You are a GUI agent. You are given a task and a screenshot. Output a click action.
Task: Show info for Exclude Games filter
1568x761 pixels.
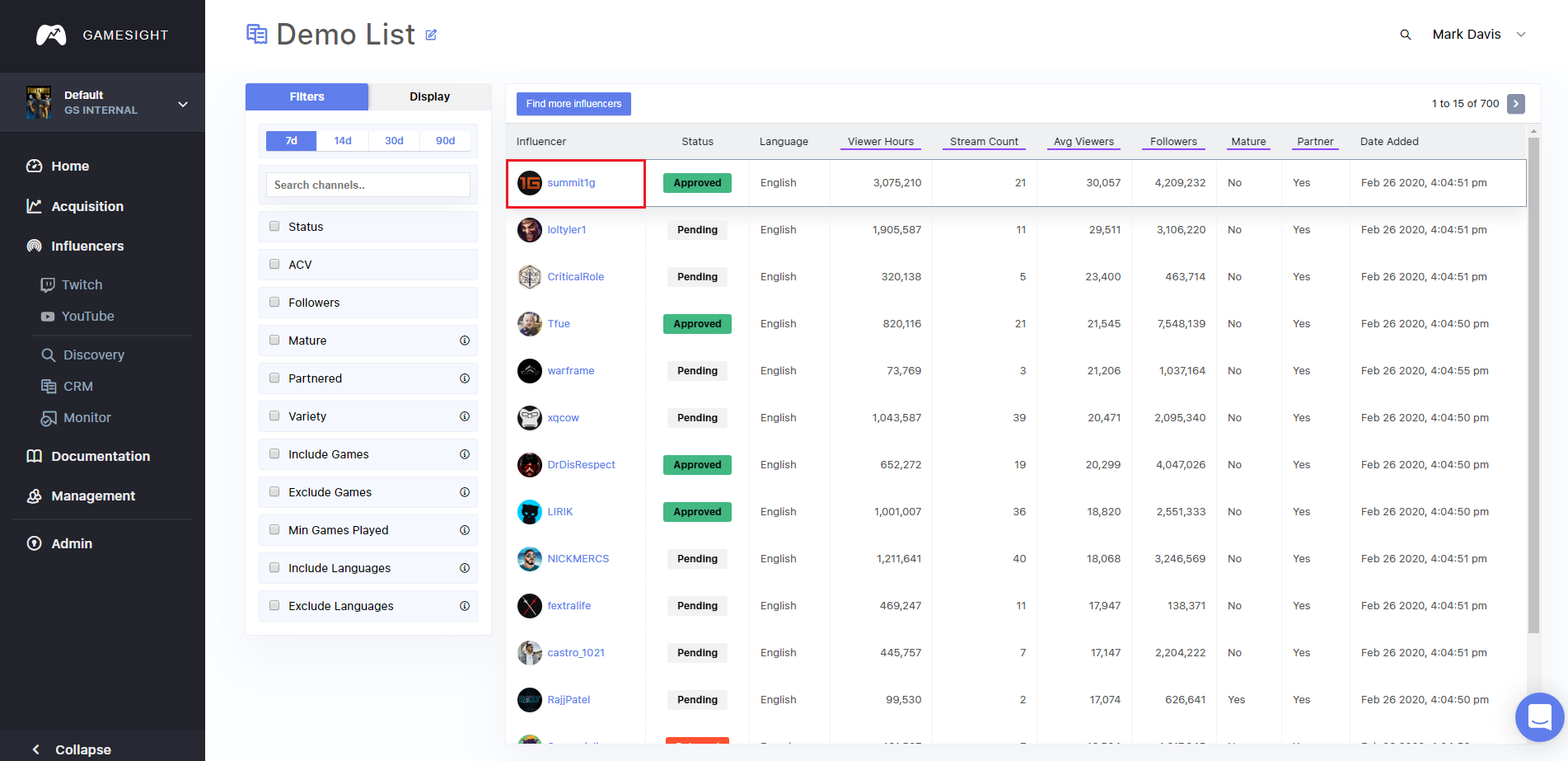[x=465, y=492]
